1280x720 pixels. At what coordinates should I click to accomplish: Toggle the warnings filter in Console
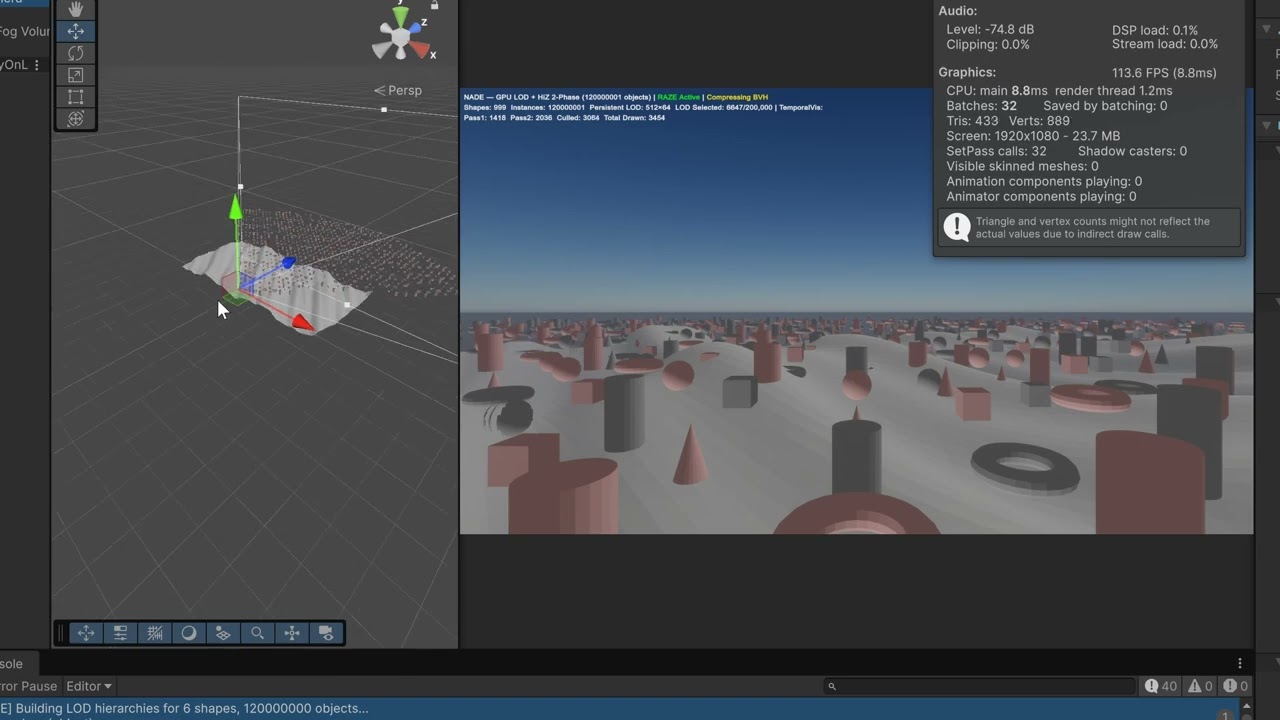tap(1199, 686)
